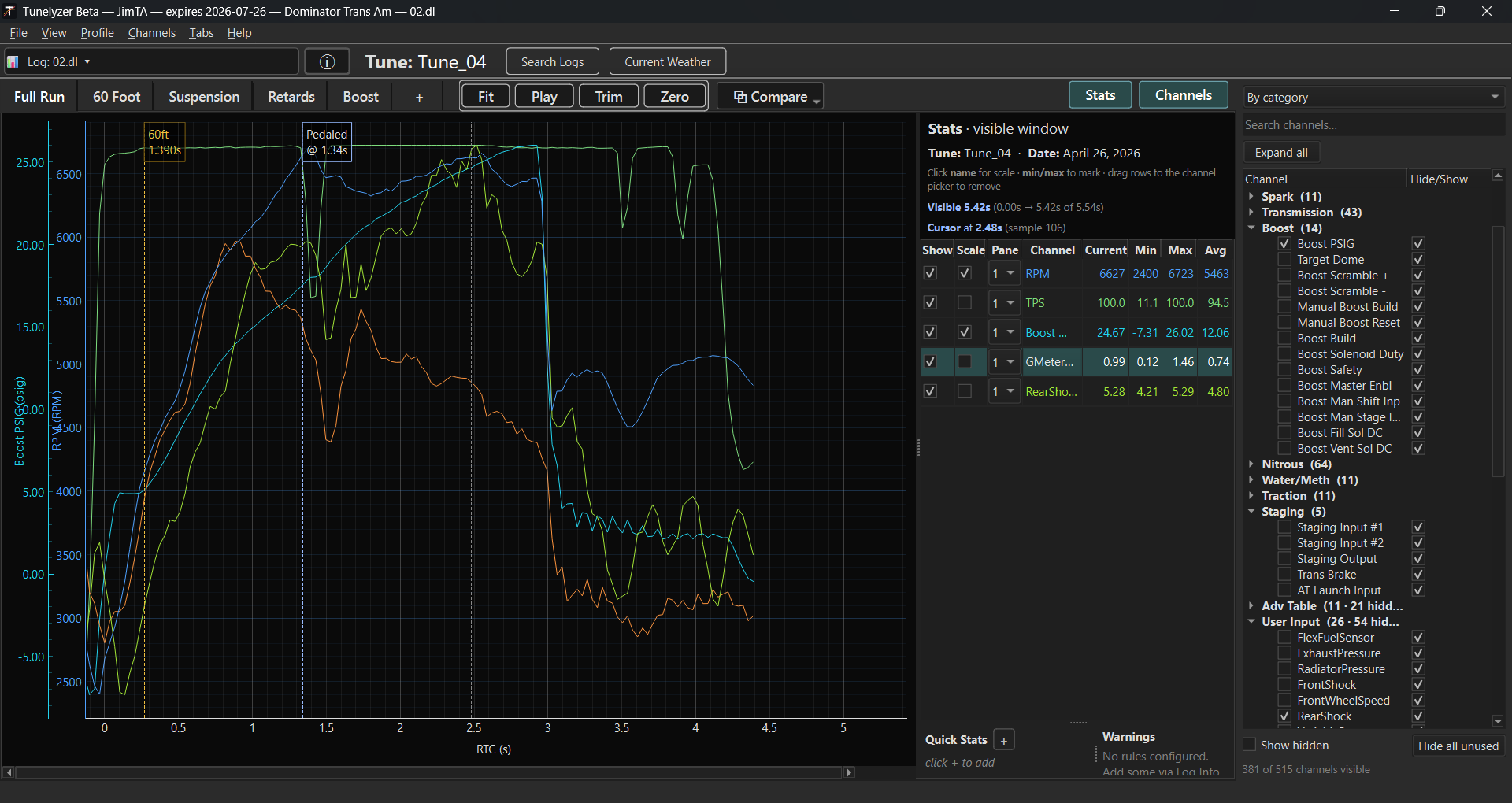
Task: Uncheck the Boost PSIG channel checkbox
Action: [1284, 243]
